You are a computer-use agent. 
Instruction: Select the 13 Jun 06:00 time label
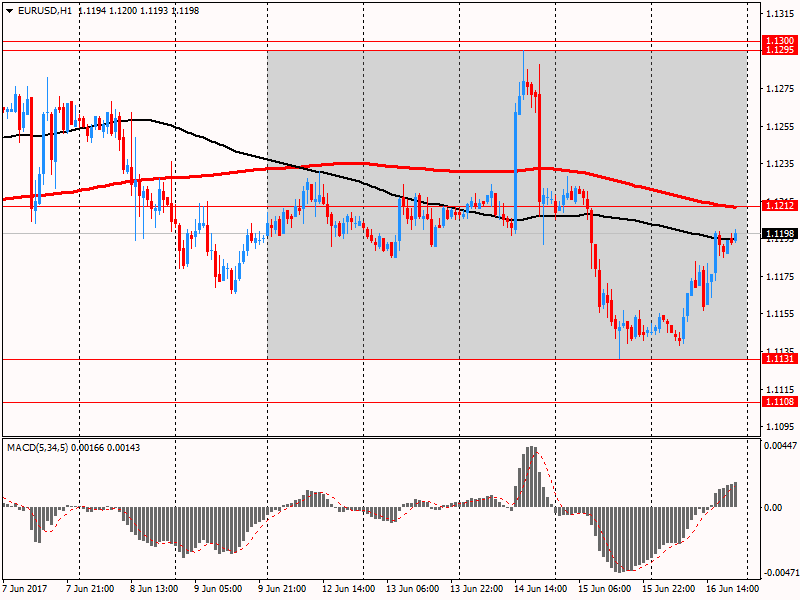pyautogui.click(x=413, y=589)
